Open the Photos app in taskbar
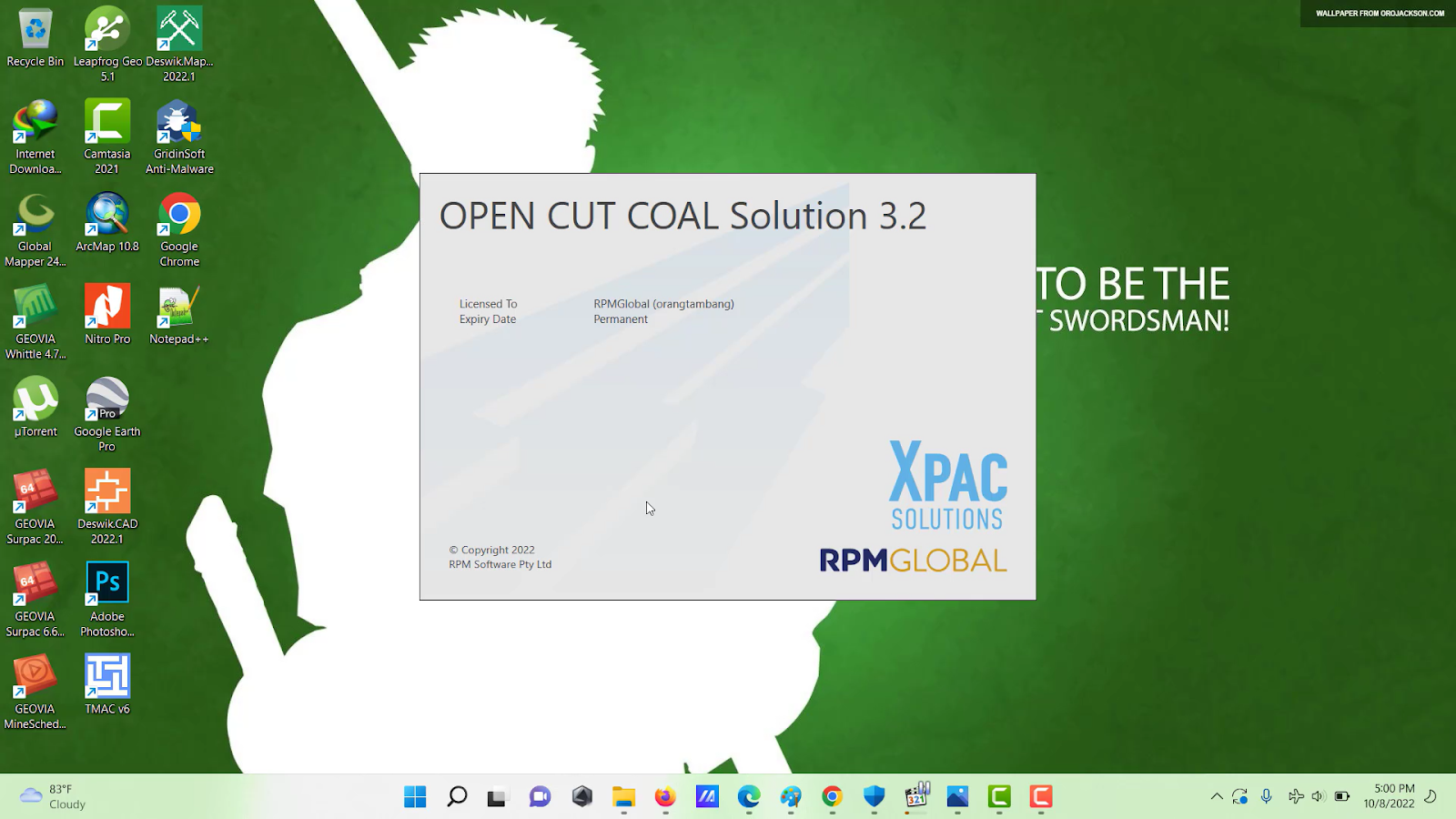The height and width of the screenshot is (819, 1456). [x=957, y=797]
